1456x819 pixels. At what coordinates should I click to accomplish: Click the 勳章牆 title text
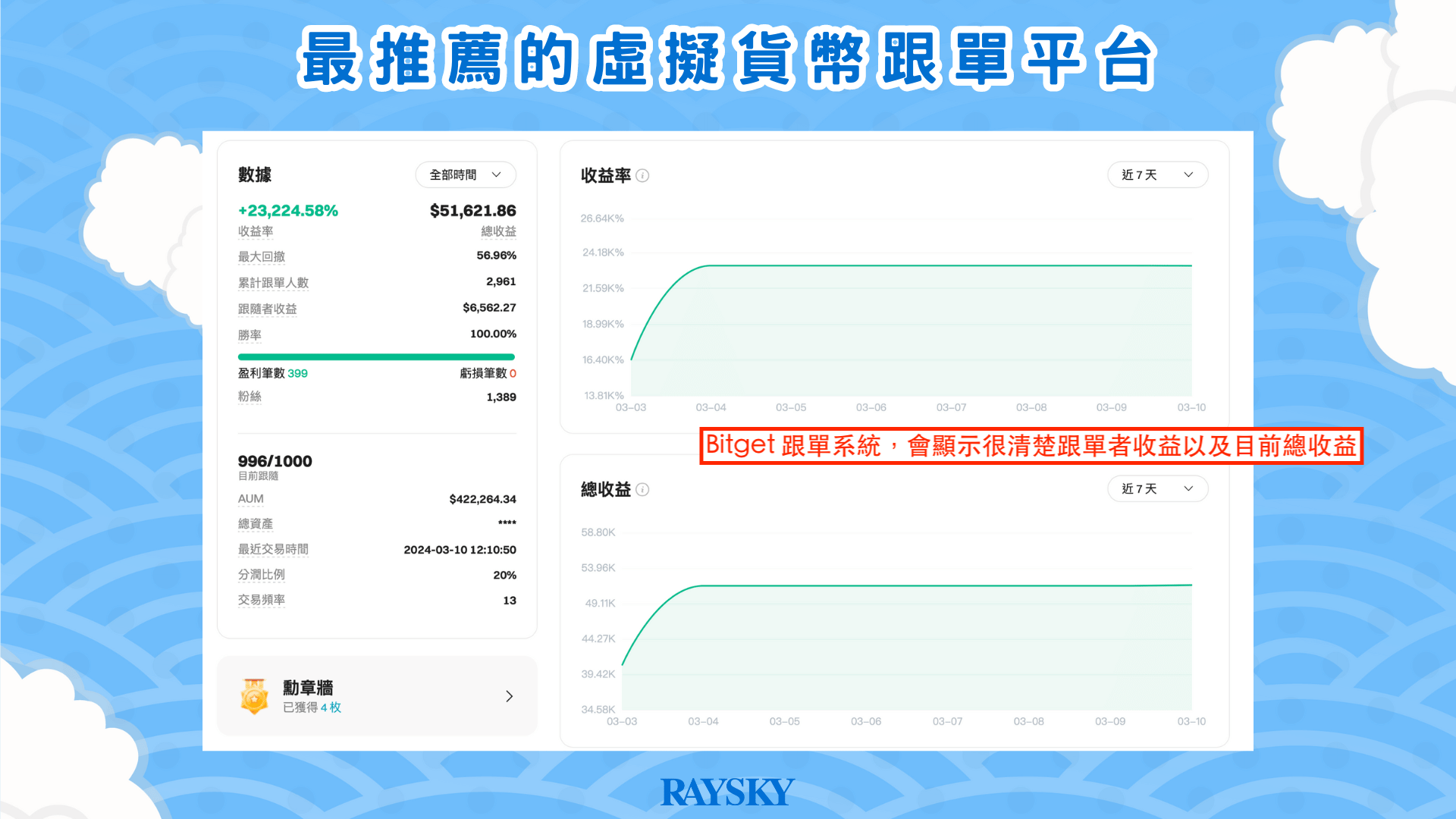308,687
